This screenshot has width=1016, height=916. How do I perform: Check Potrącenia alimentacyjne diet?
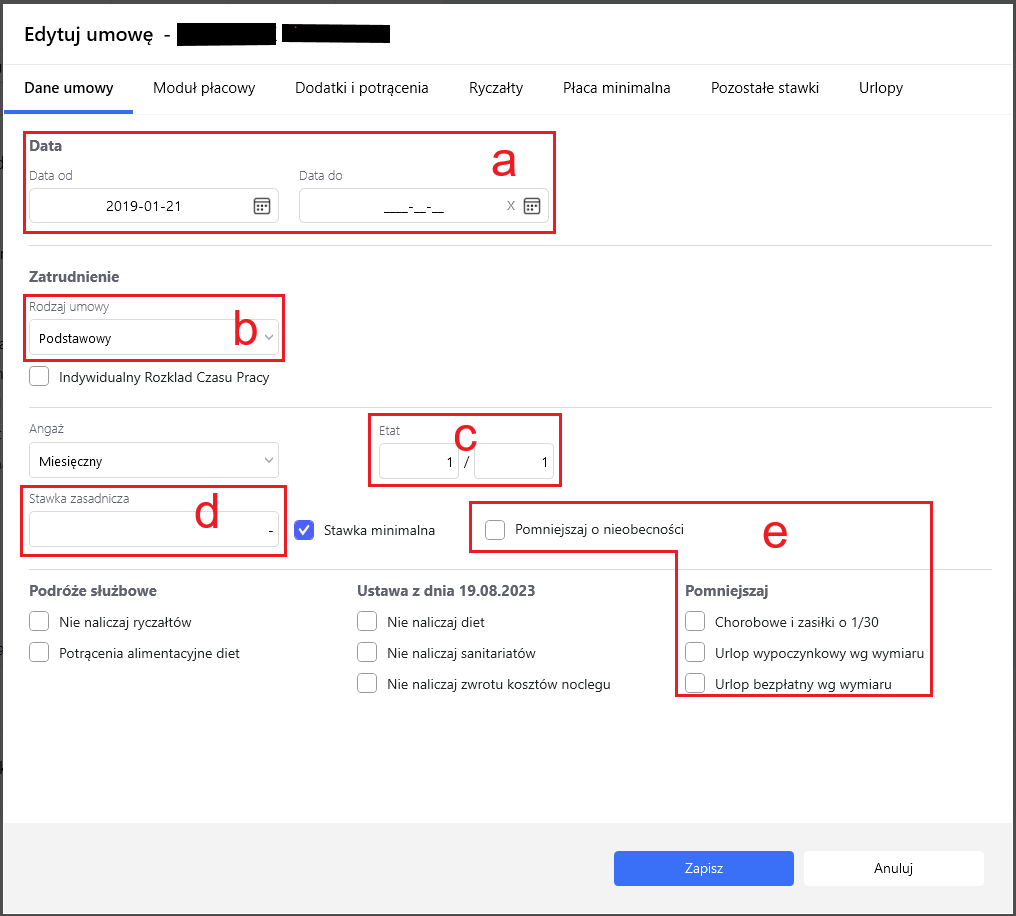[x=40, y=653]
